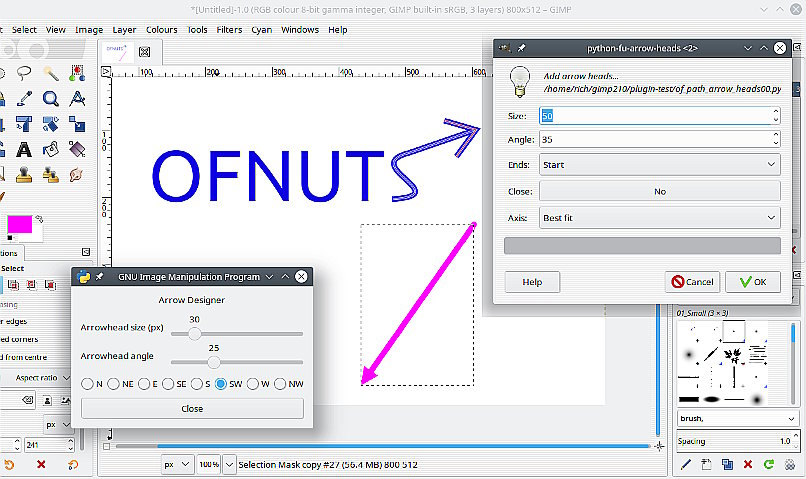Clear the aspect ratio entry field

28,400
